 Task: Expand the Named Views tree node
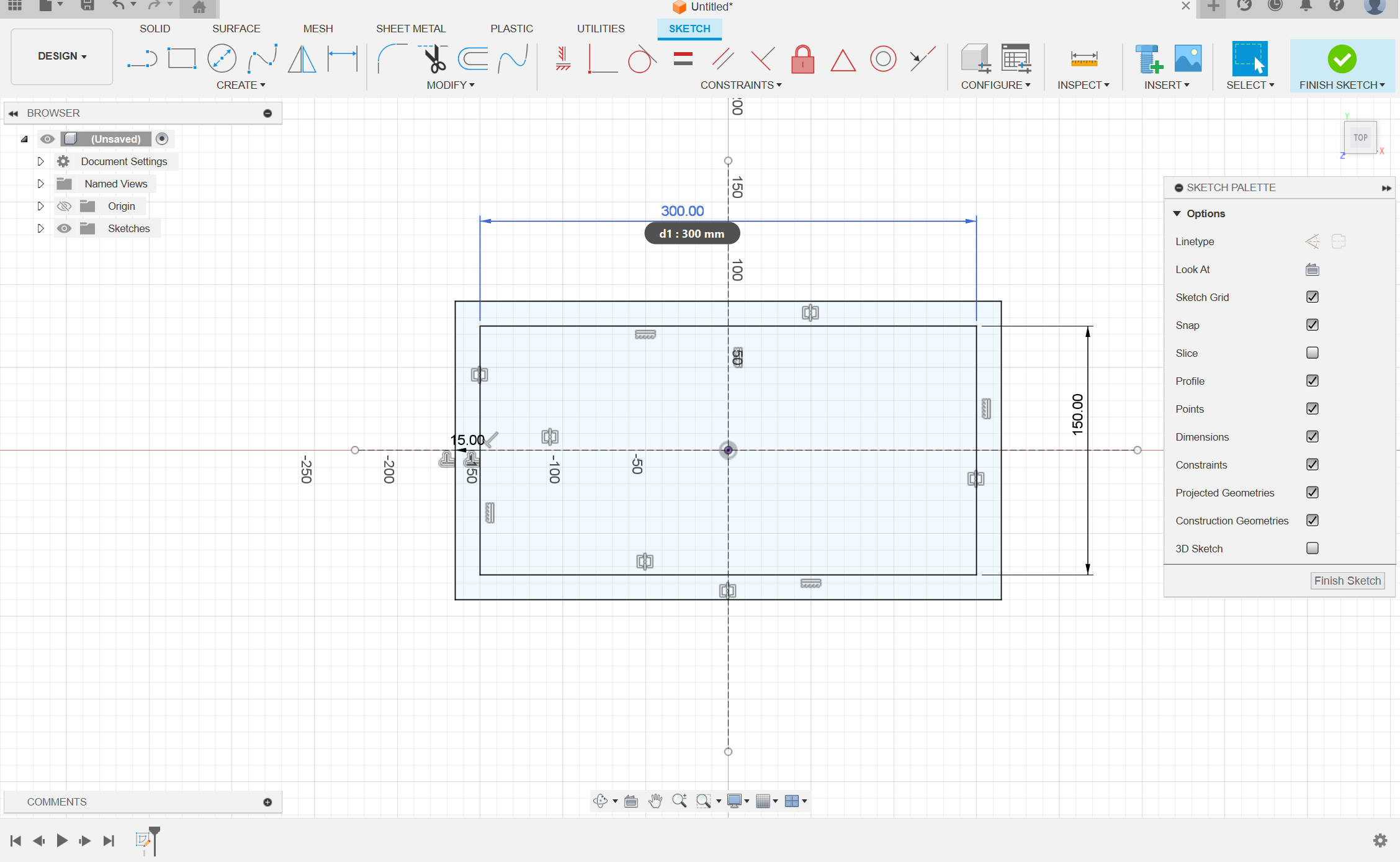[x=40, y=184]
